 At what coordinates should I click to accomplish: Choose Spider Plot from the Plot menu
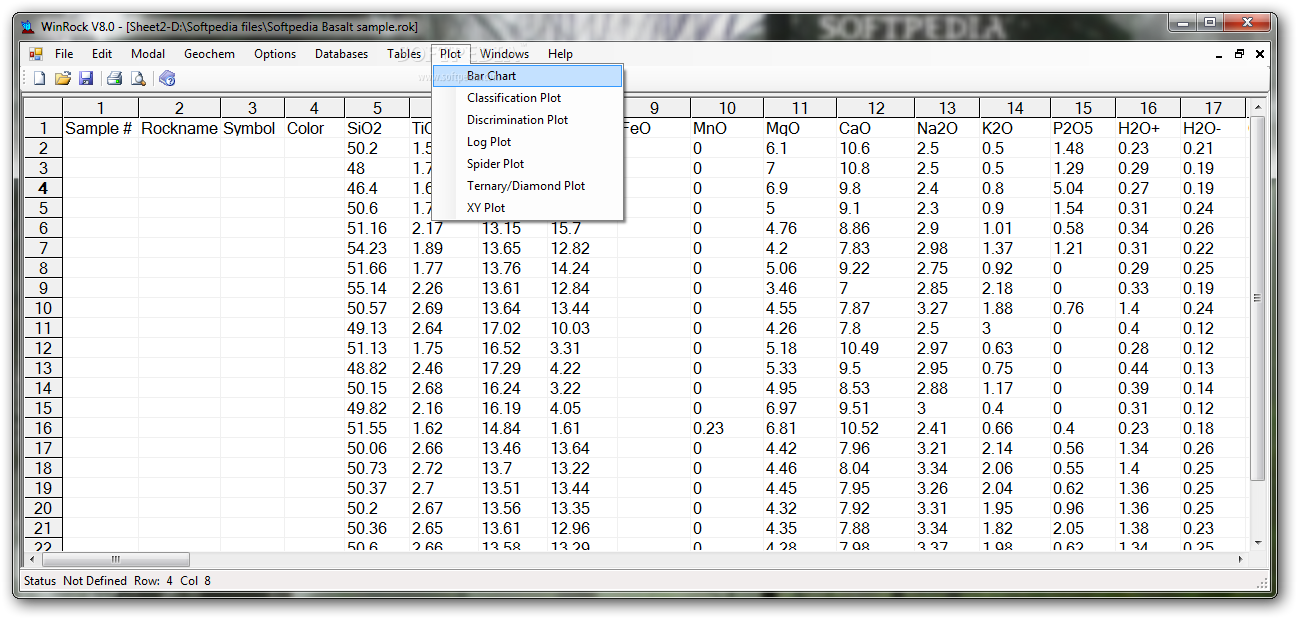point(528,164)
